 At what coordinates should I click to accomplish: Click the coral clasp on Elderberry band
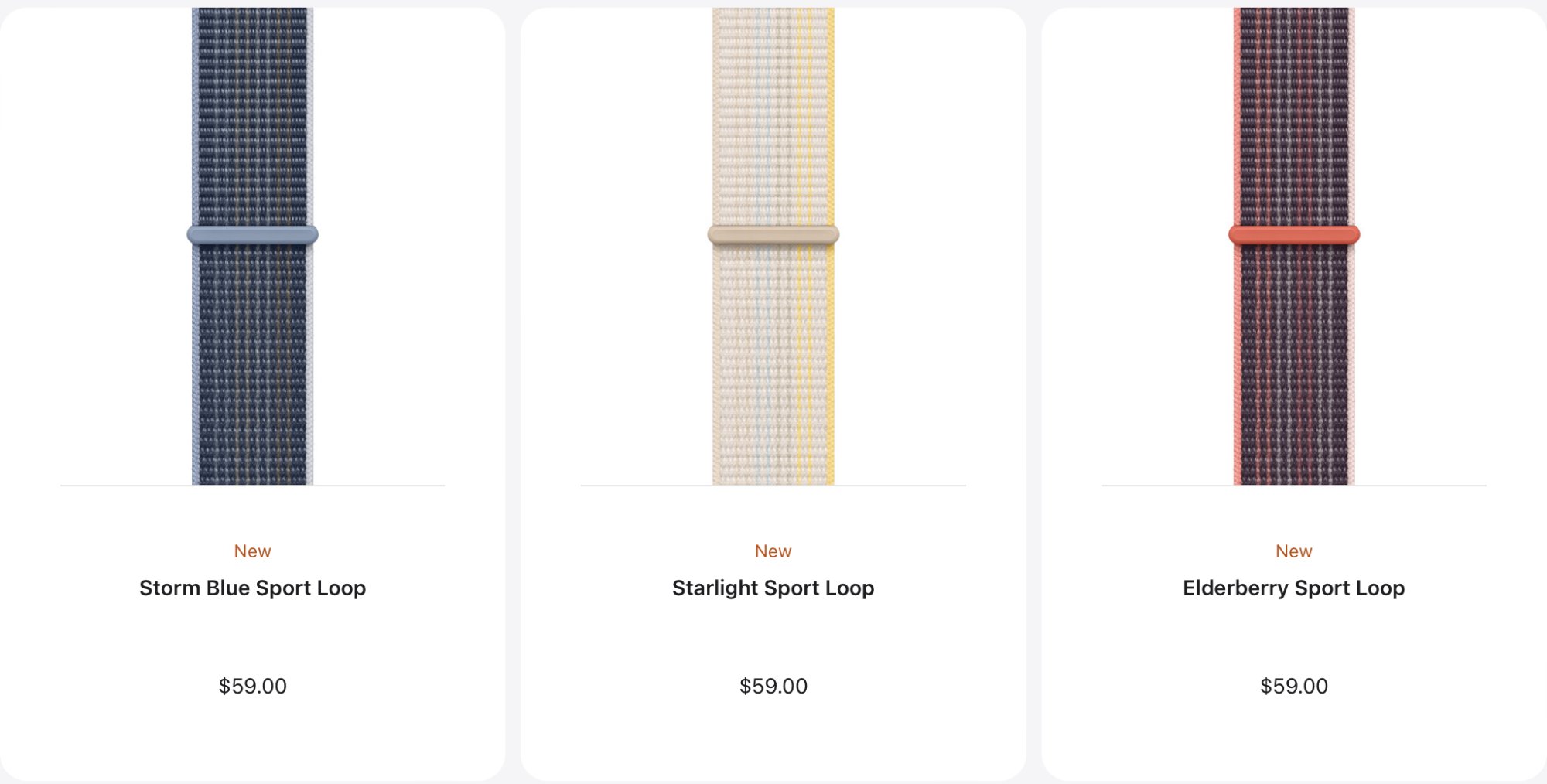click(x=1293, y=235)
